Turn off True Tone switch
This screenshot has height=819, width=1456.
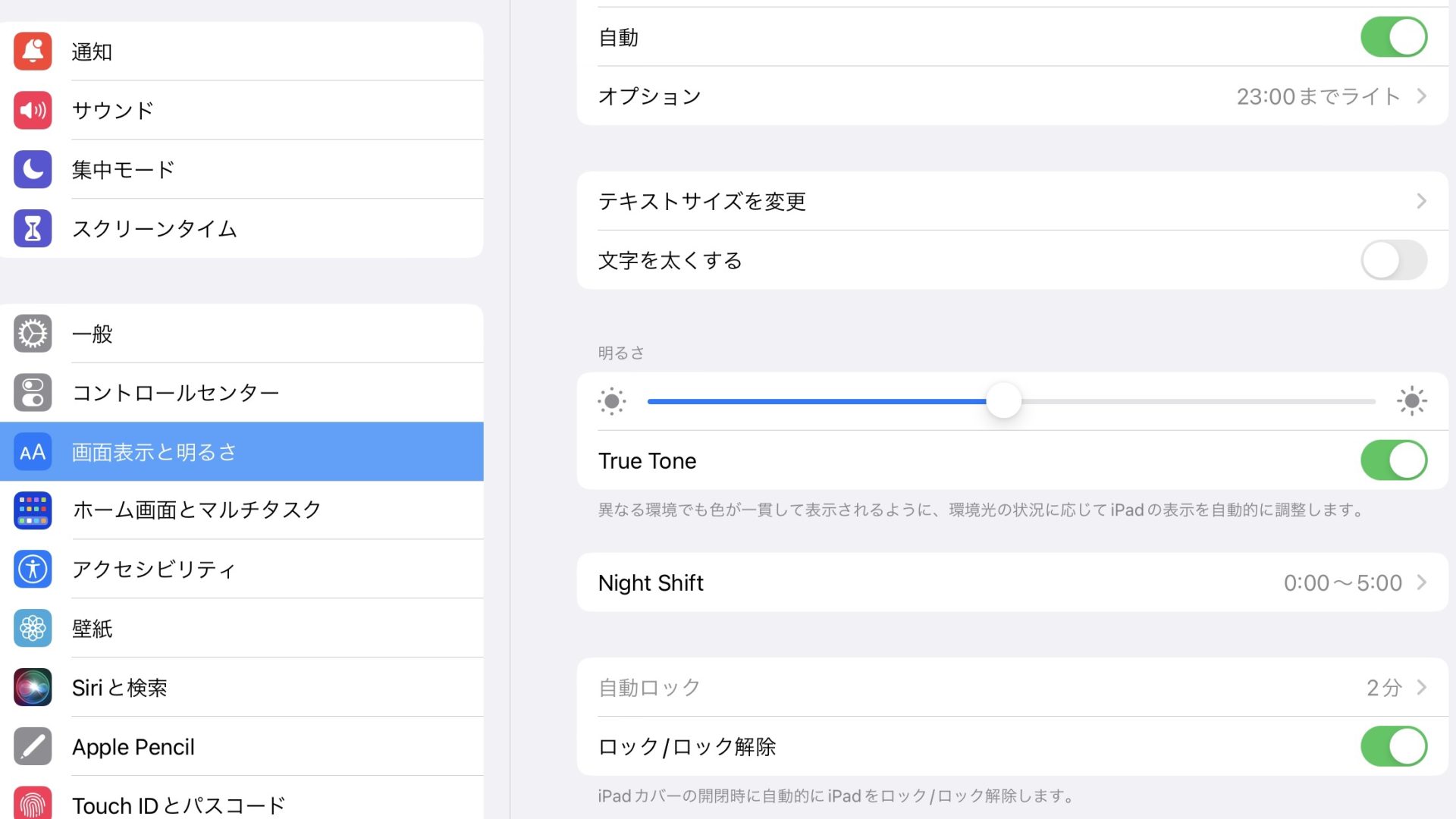pos(1393,460)
